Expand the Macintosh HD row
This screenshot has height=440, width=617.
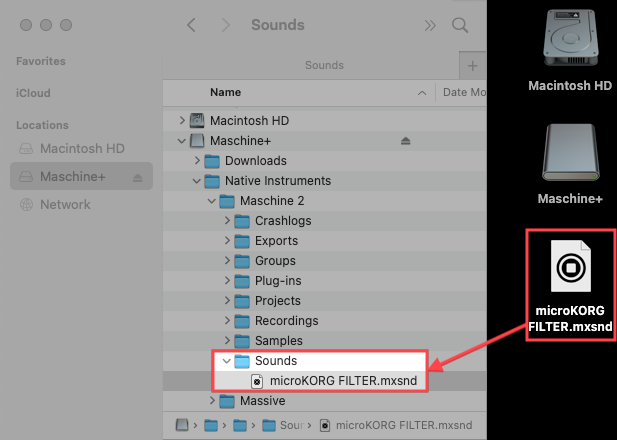pos(182,120)
